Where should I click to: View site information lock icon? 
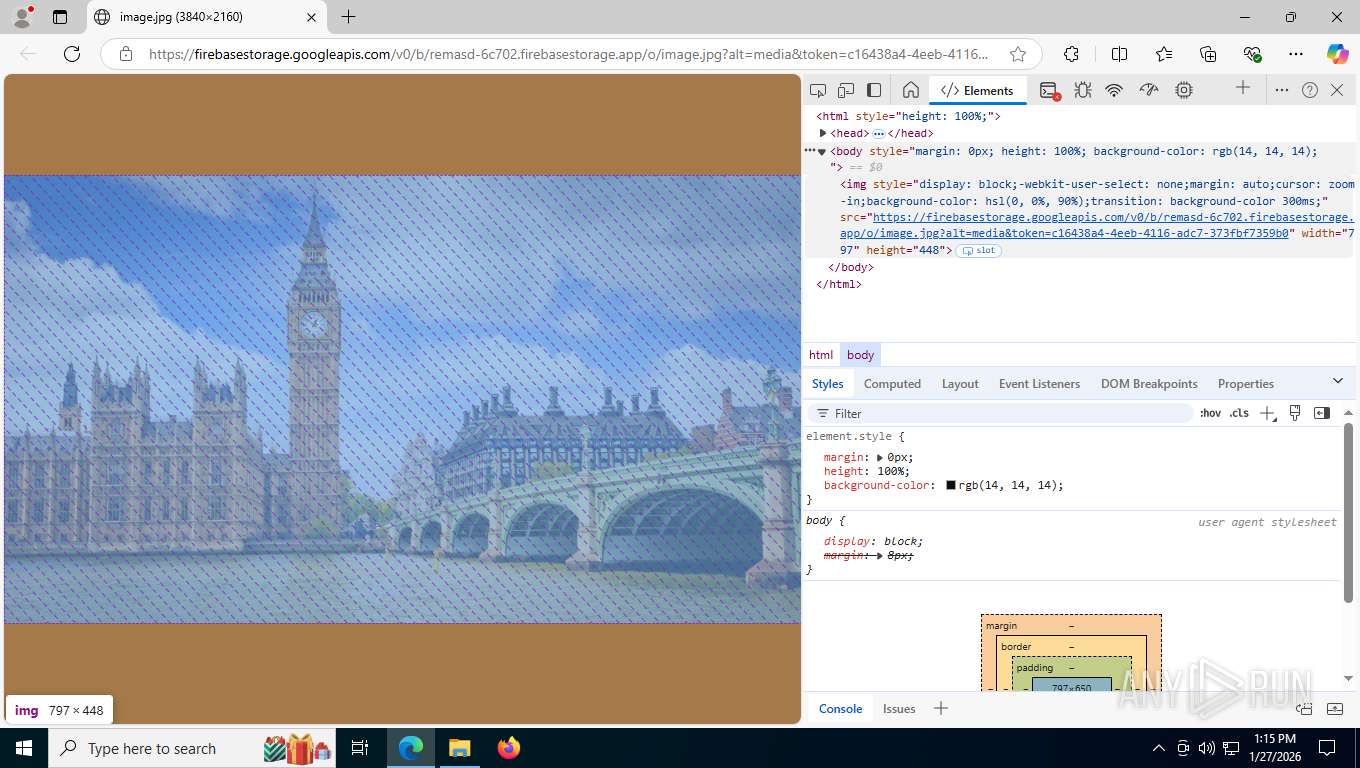click(x=126, y=54)
